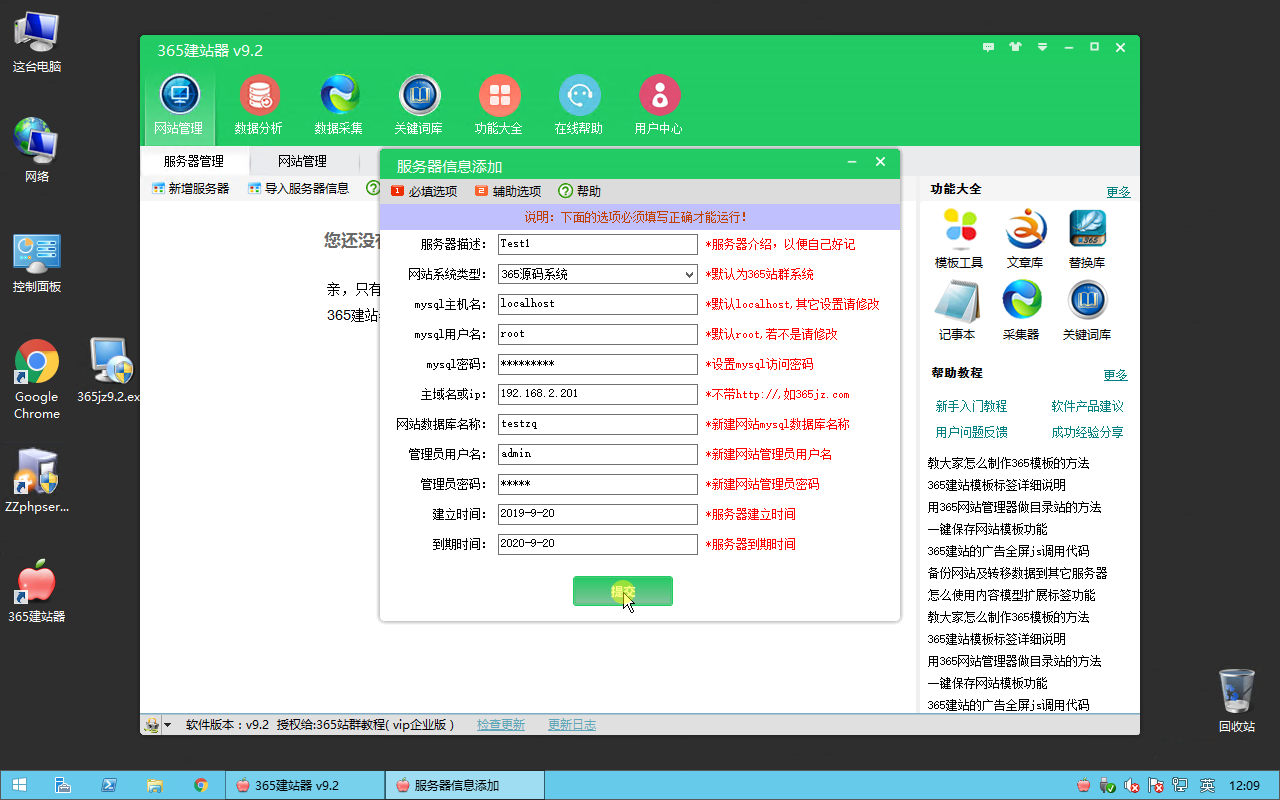Open the 关键词库 toolbar icon in top bar
This screenshot has height=800, width=1280.
click(x=419, y=106)
